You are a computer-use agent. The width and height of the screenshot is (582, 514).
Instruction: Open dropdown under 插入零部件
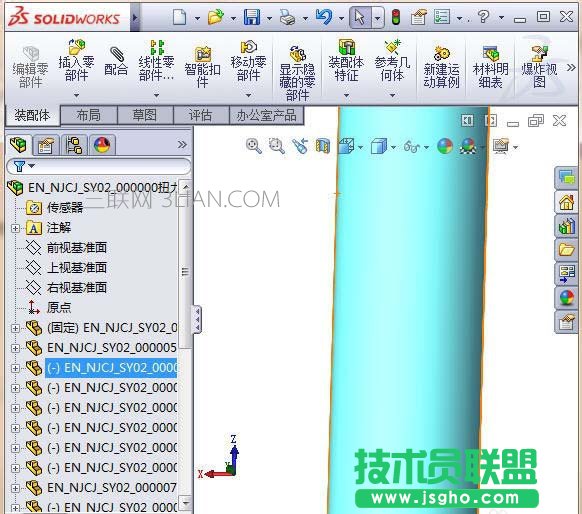tap(76, 95)
